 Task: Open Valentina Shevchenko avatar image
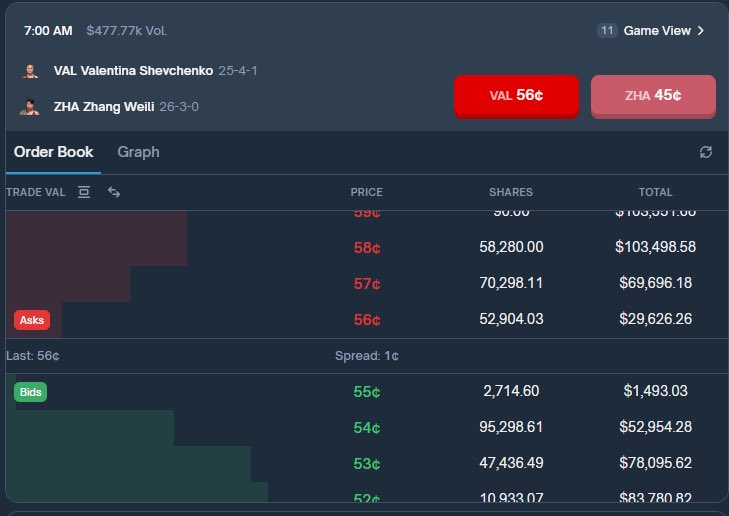tap(30, 71)
